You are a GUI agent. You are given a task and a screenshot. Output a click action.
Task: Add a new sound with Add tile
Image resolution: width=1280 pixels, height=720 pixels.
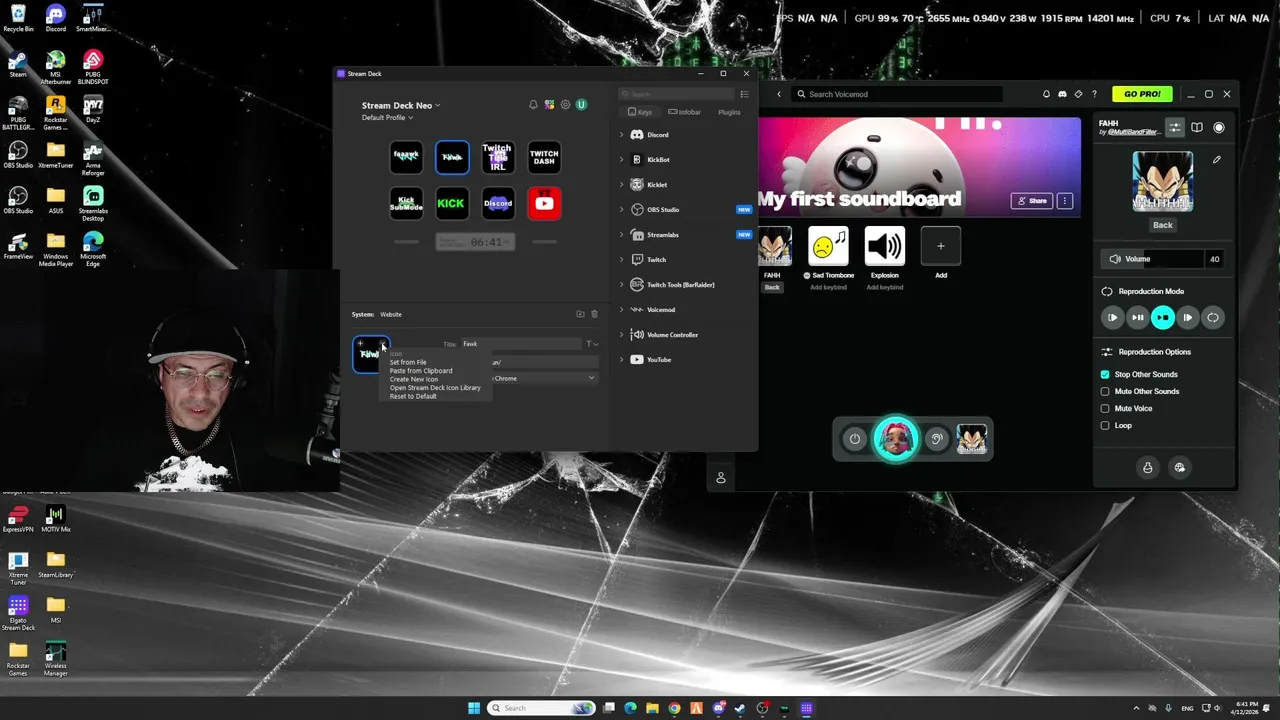pos(940,246)
